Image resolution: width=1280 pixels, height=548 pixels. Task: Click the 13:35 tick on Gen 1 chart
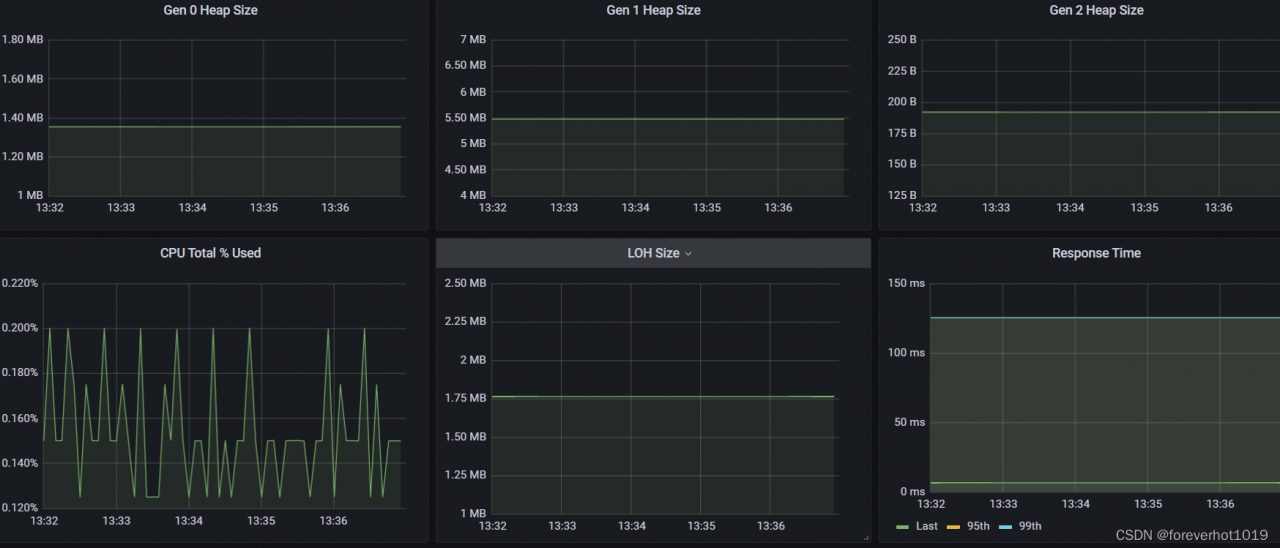click(x=707, y=208)
